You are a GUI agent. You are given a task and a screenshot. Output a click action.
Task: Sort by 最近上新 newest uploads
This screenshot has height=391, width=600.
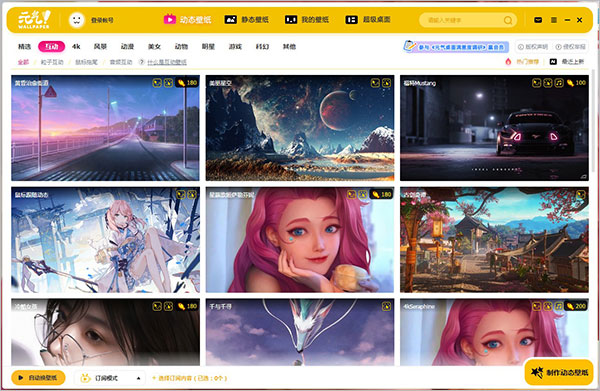coord(567,62)
